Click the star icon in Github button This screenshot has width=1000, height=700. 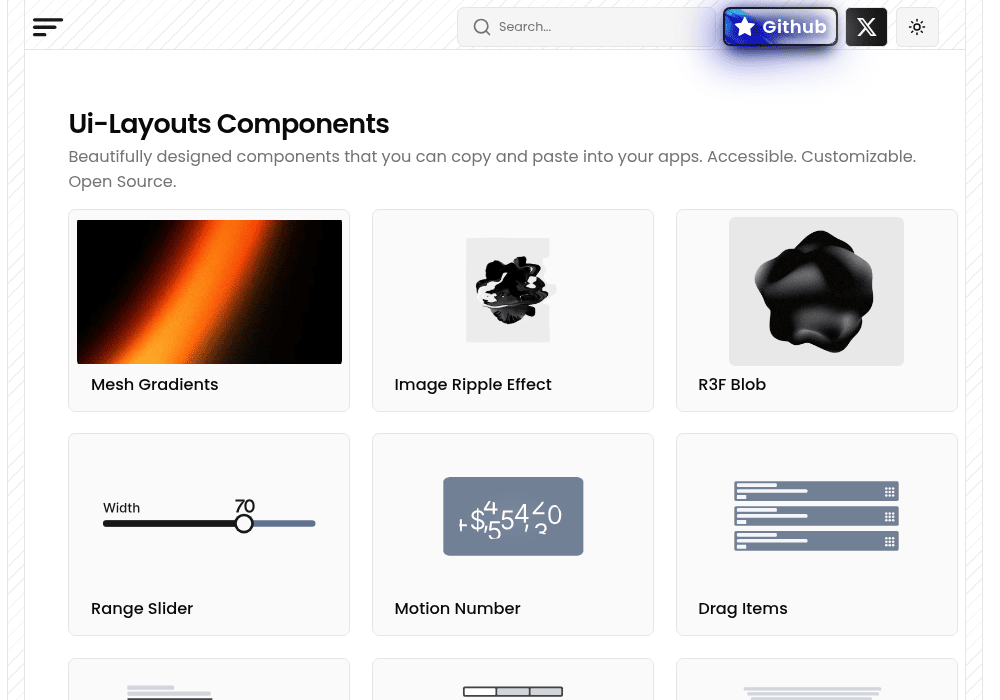tap(744, 27)
